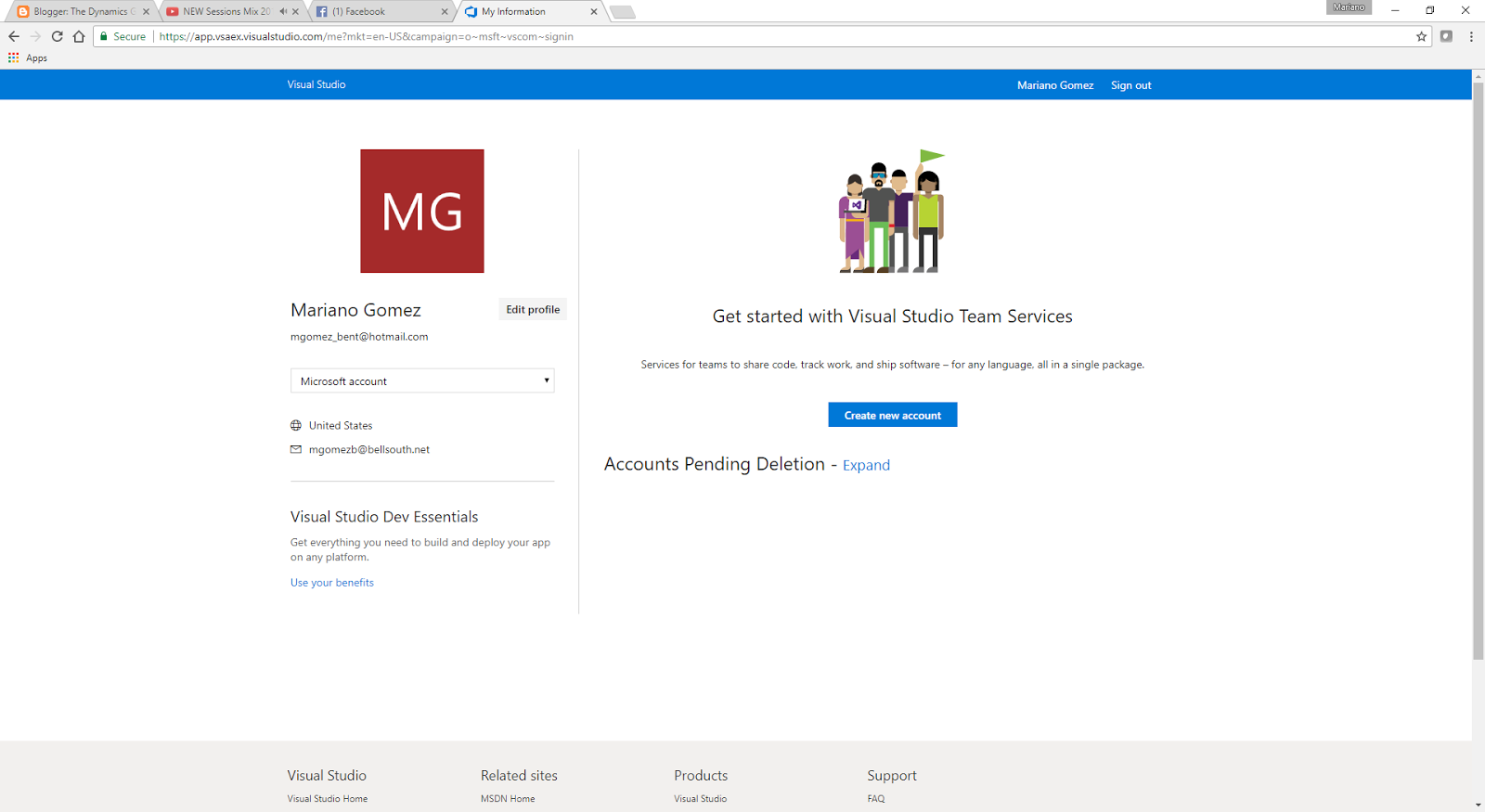Image resolution: width=1485 pixels, height=812 pixels.
Task: Click the Team Services people illustration
Action: click(x=892, y=211)
